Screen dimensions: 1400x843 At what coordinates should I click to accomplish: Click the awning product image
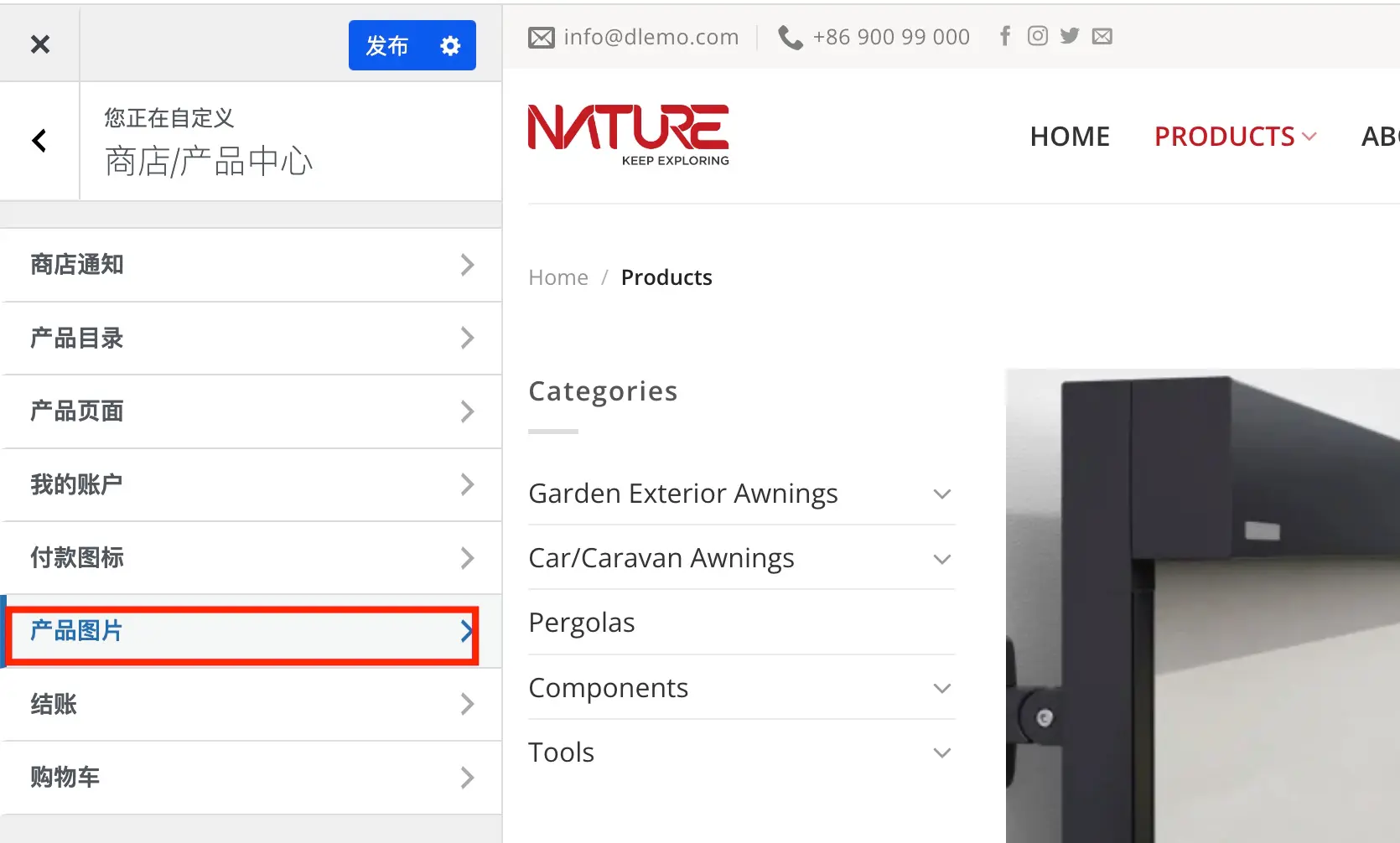1202,605
